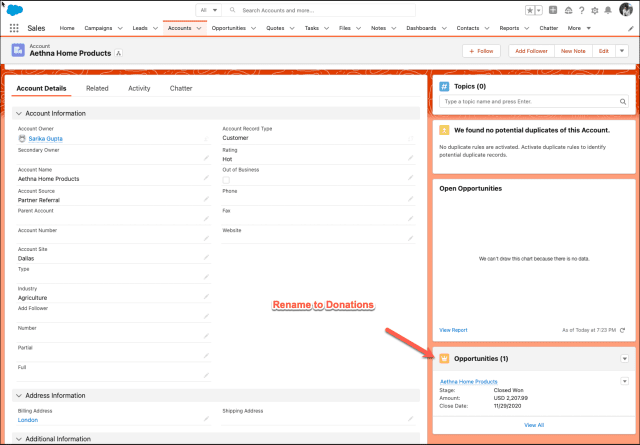Open the Chatter tab on record

tap(181, 88)
